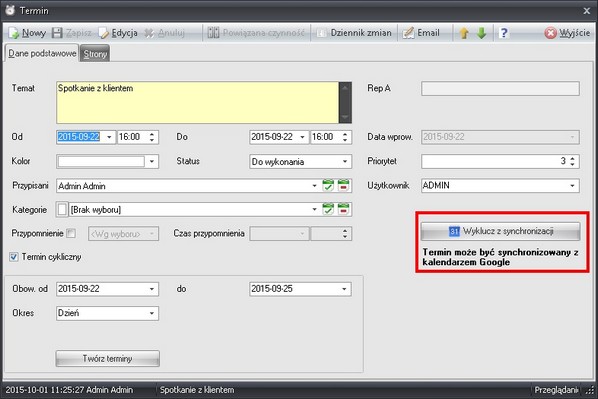598x399 pixels.
Task: Open help with the question mark icon
Action: pos(503,33)
